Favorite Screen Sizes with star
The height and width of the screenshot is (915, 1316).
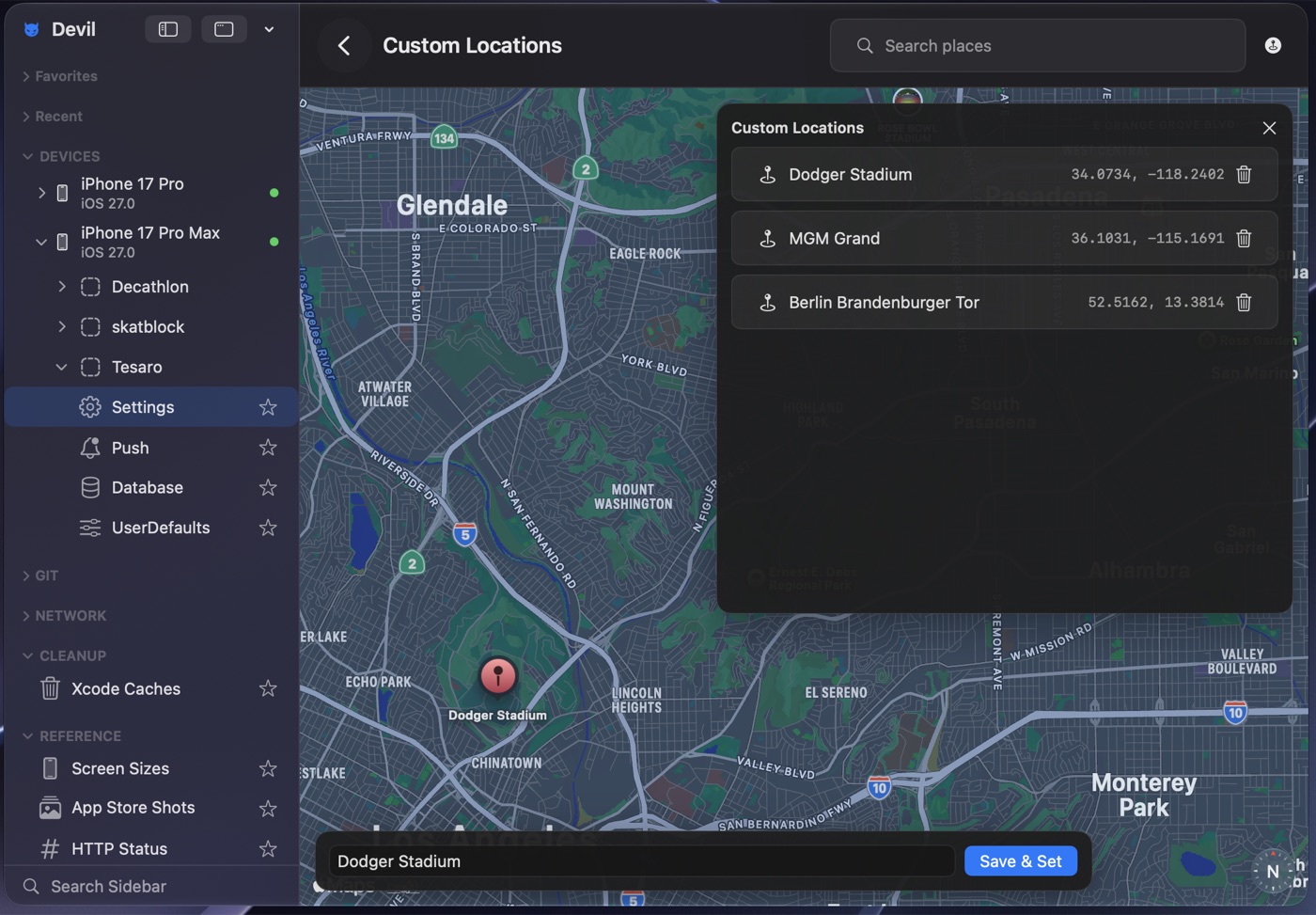tap(268, 768)
